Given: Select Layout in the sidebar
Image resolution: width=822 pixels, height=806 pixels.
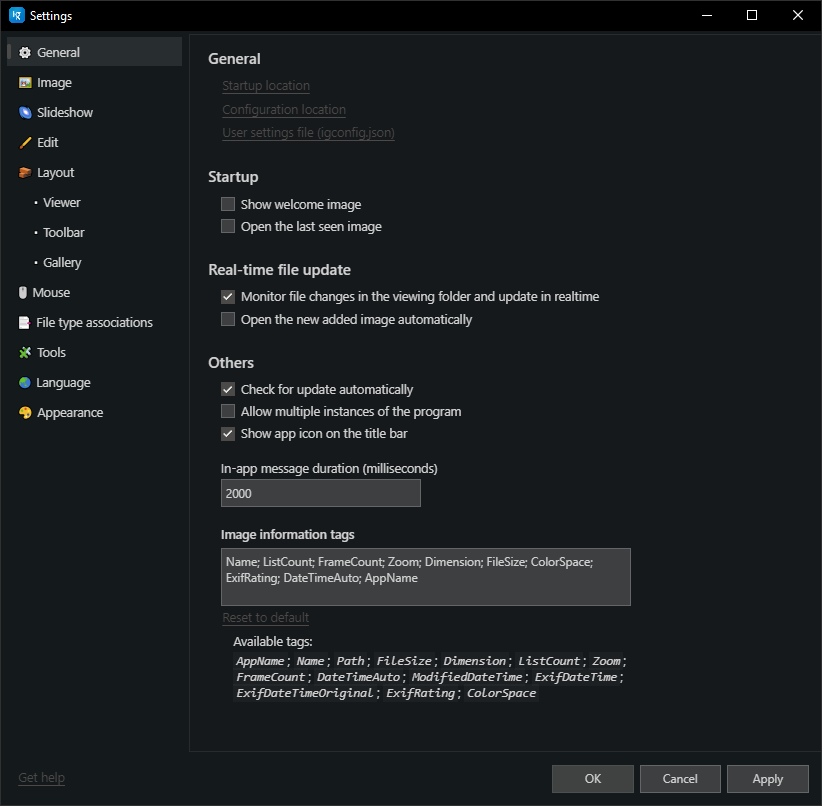Looking at the screenshot, I should coord(94,173).
